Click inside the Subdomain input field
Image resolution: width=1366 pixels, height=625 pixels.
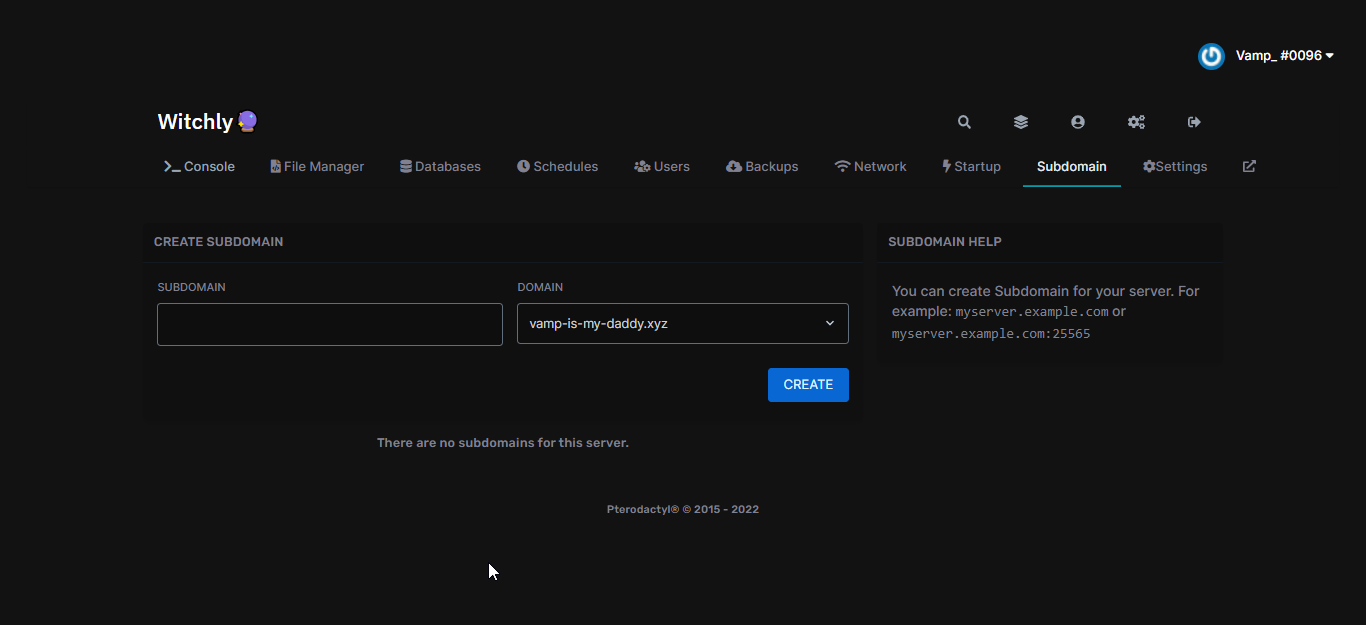[329, 323]
